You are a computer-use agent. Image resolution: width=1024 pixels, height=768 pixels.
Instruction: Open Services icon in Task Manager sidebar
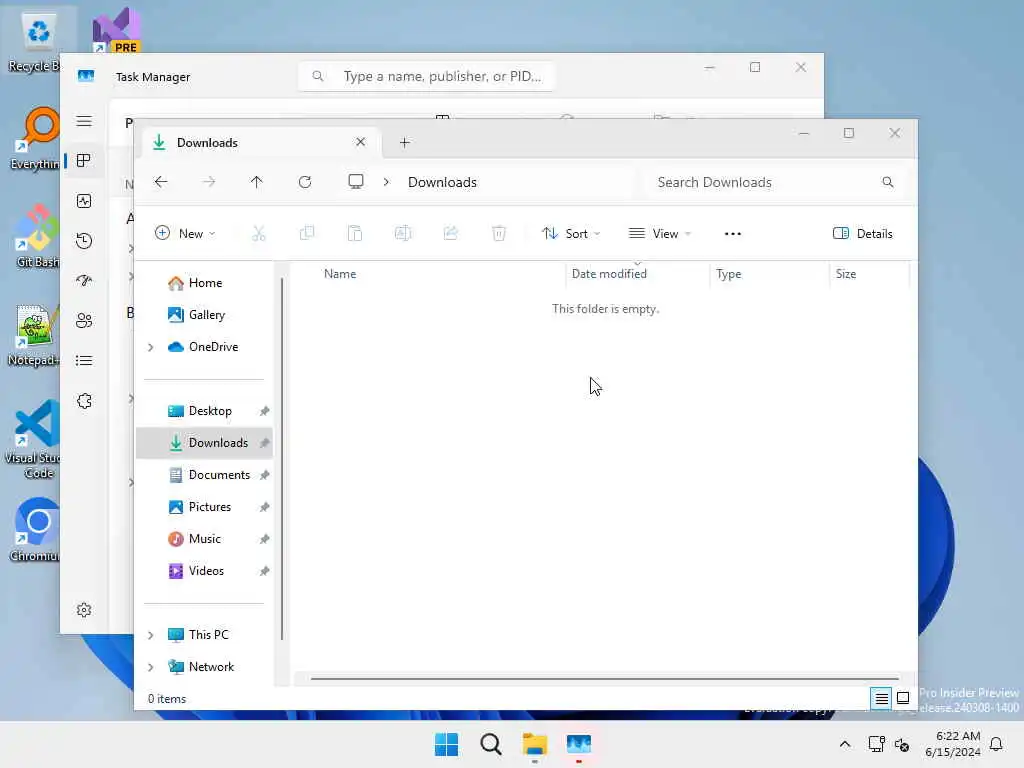coord(84,401)
